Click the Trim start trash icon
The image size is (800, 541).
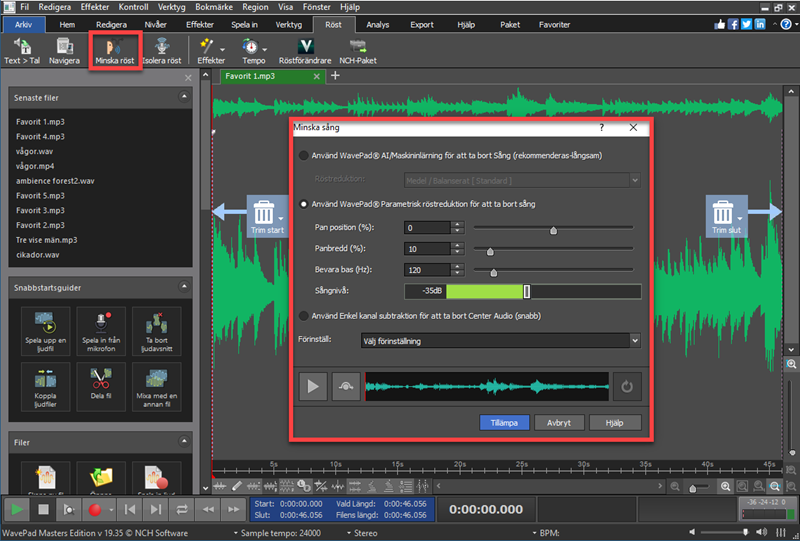pyautogui.click(x=264, y=212)
